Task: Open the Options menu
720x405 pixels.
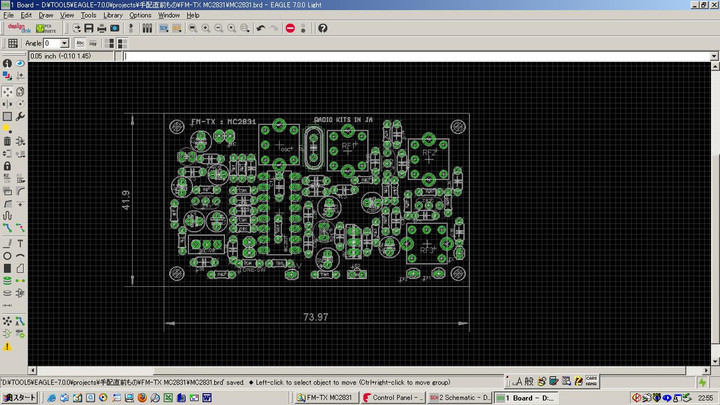Action: (140, 16)
